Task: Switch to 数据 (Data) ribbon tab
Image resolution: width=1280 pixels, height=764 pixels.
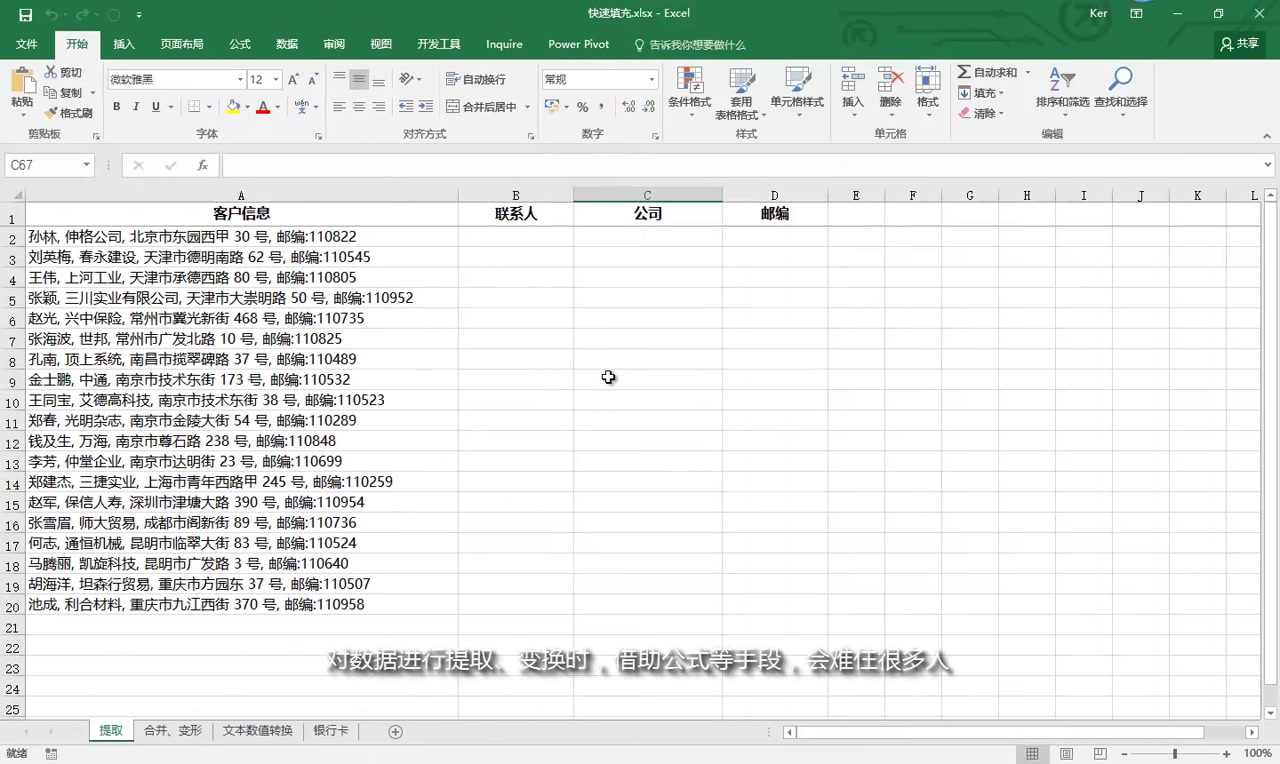Action: point(287,44)
